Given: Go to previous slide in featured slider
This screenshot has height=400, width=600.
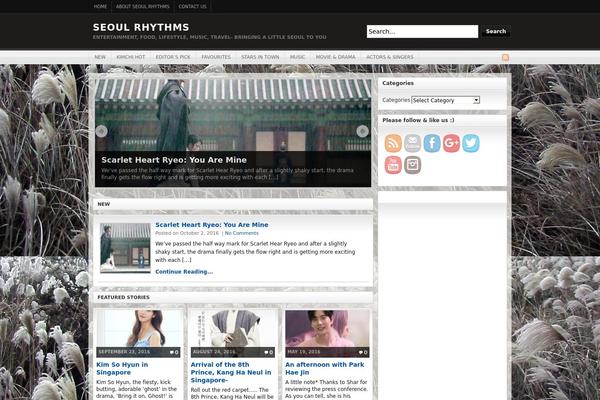Looking at the screenshot, I should pos(101,131).
